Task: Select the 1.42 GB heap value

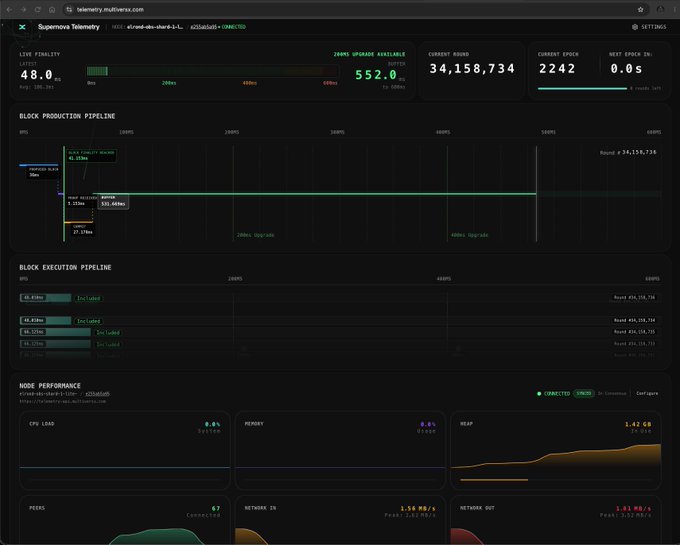Action: point(638,424)
